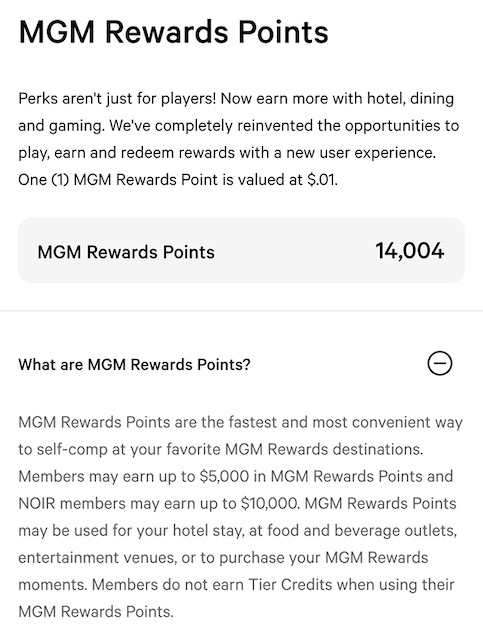Collapse the FAQ using the minus circle icon

point(440,363)
